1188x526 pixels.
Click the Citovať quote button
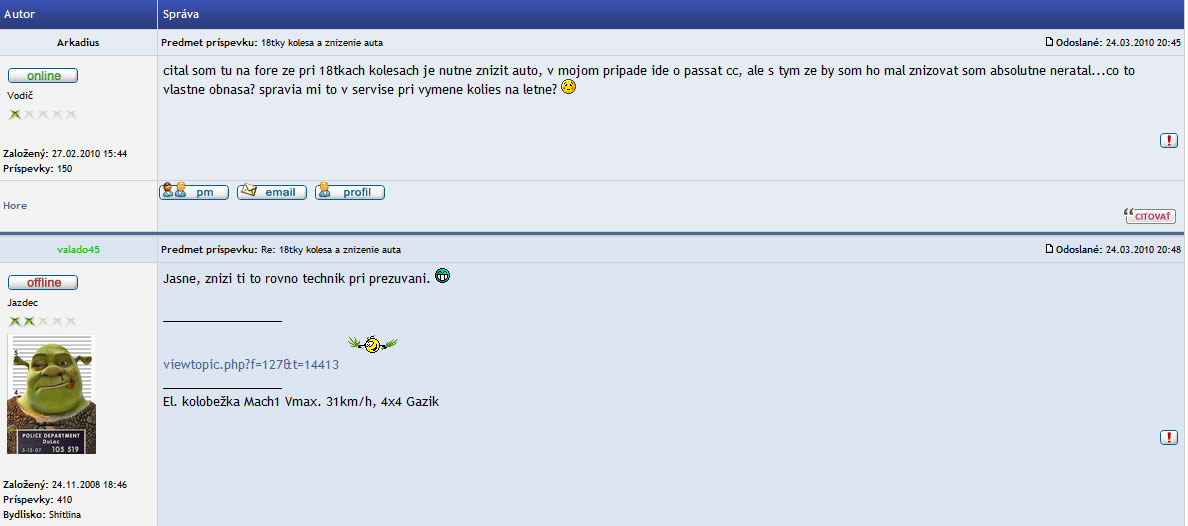point(1150,216)
